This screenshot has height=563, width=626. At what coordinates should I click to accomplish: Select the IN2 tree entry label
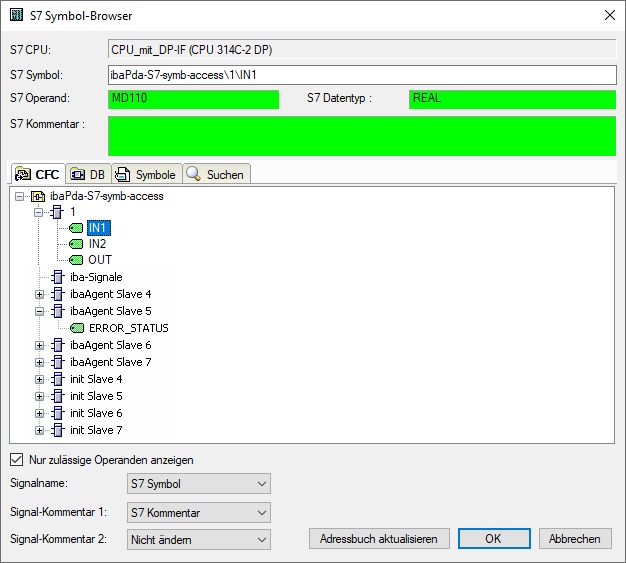(97, 244)
